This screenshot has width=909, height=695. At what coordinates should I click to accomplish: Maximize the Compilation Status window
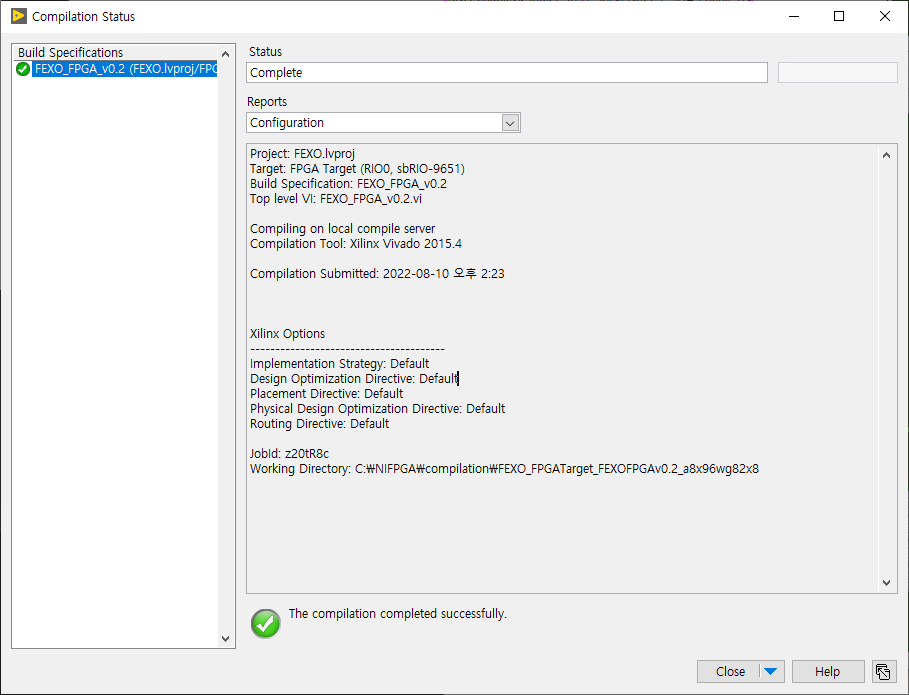(x=839, y=16)
